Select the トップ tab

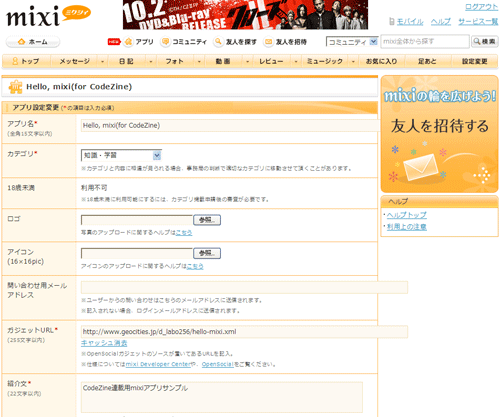point(26,61)
